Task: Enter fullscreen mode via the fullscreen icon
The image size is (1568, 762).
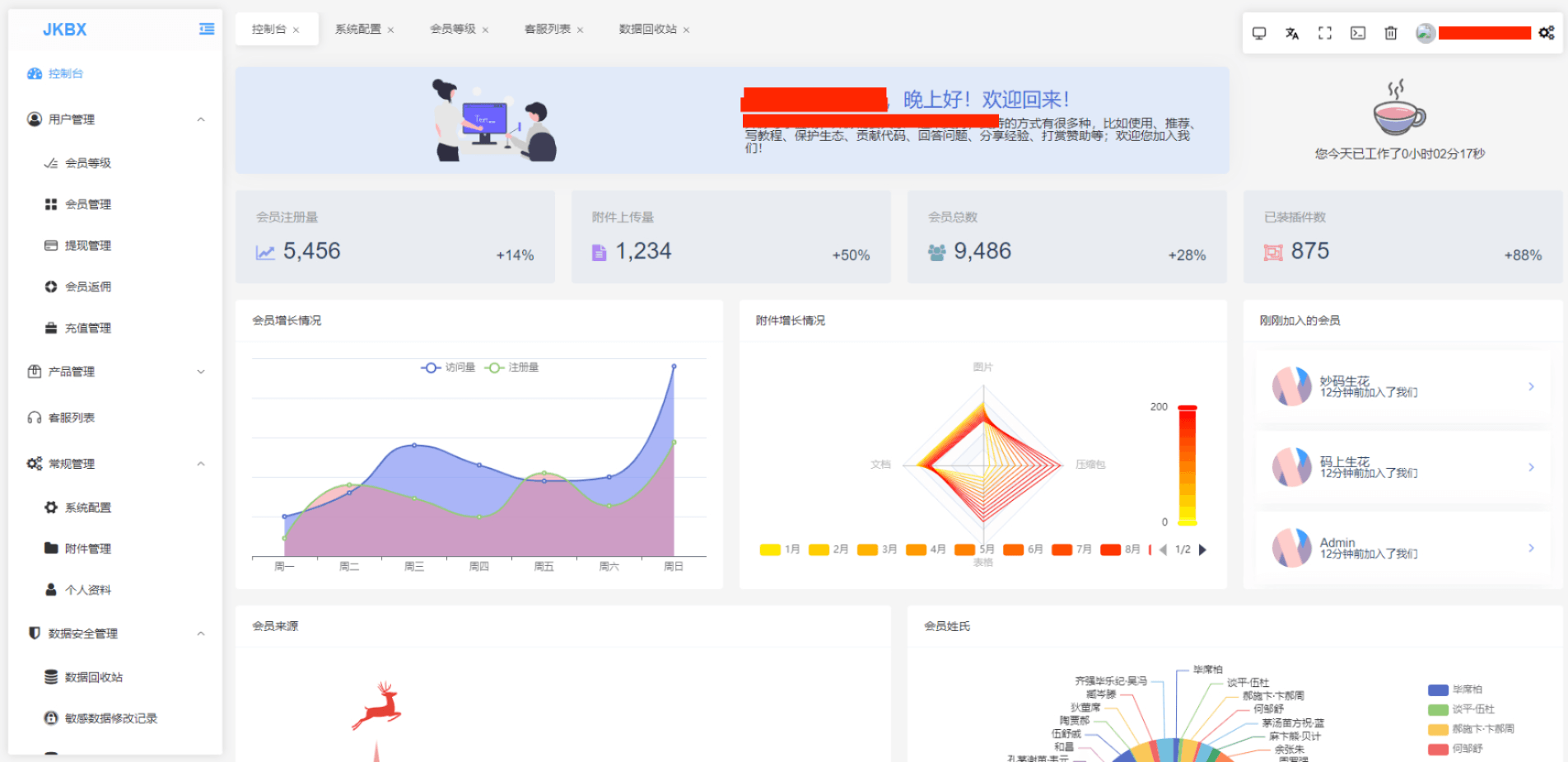Action: [1324, 33]
